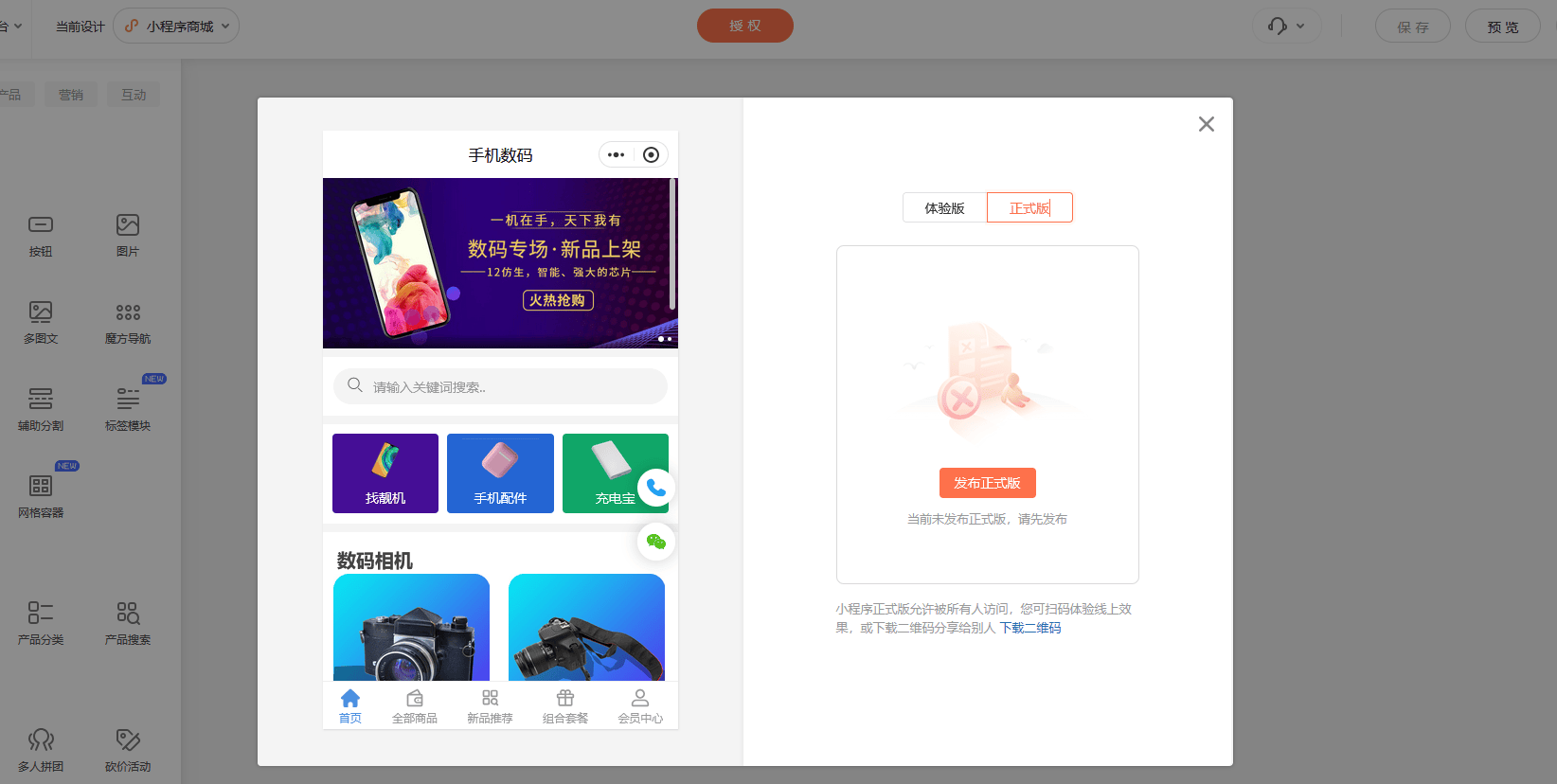Click the WeChat chat floating icon

coord(655,542)
